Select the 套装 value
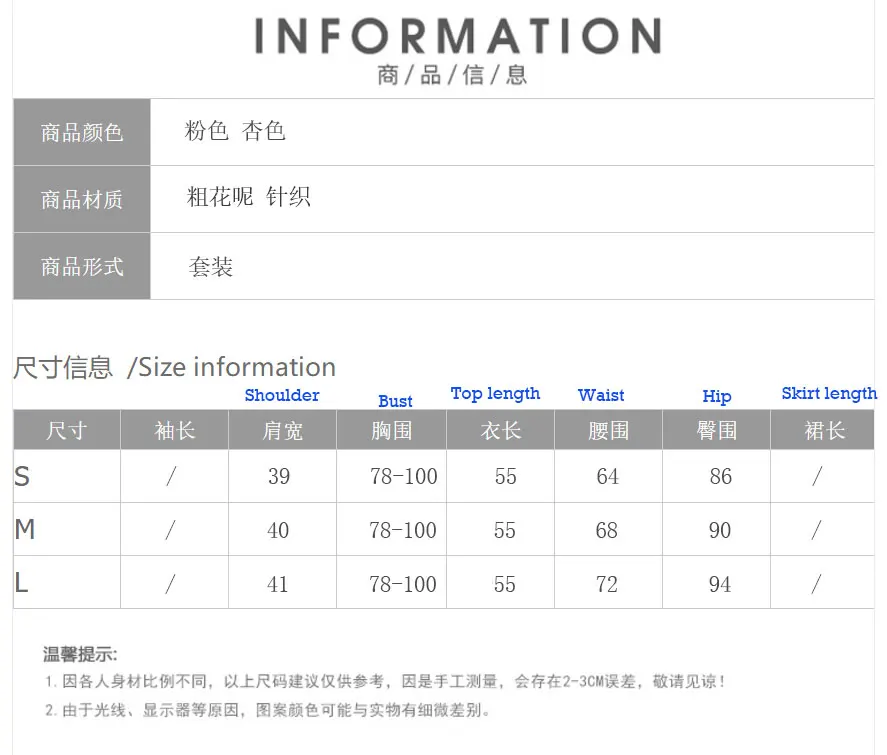887x755 pixels. (211, 266)
